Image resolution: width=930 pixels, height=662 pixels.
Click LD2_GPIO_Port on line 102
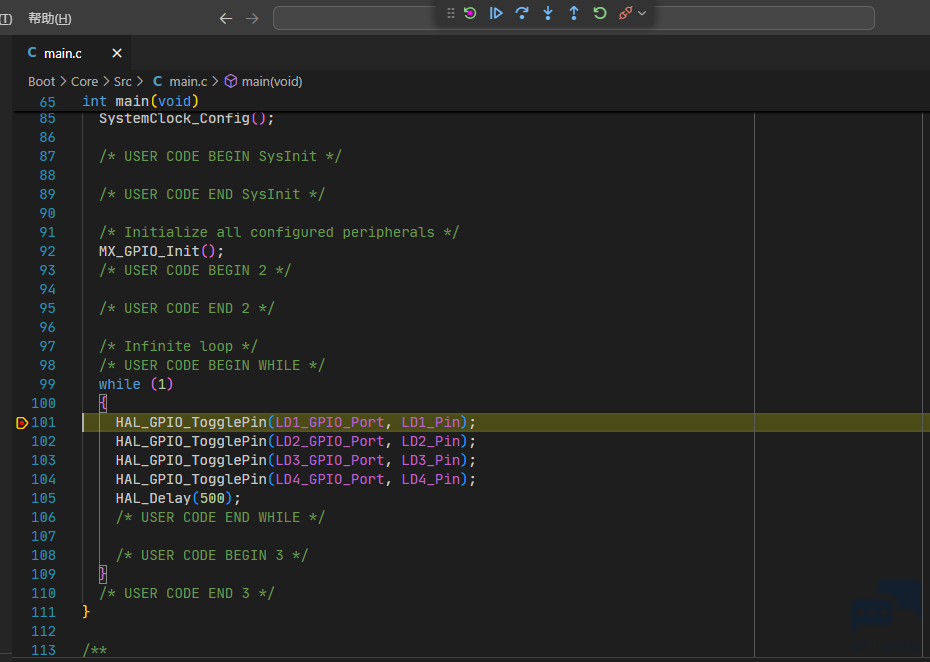point(330,441)
